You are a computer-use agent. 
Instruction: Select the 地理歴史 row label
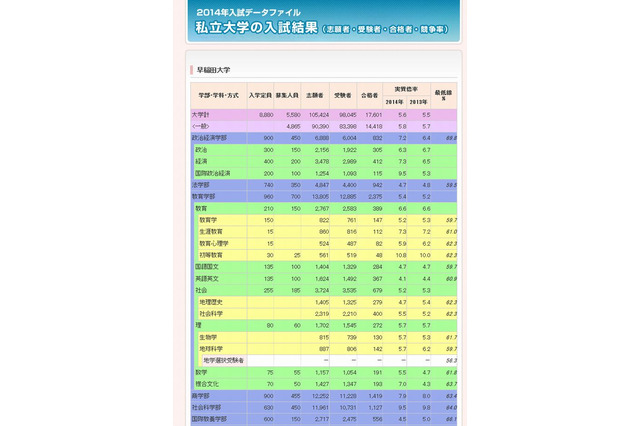[x=211, y=302]
